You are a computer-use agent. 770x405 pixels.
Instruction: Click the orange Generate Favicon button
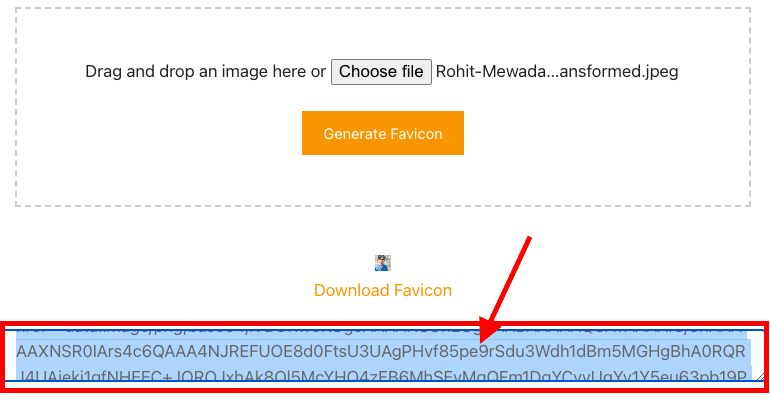pos(383,133)
